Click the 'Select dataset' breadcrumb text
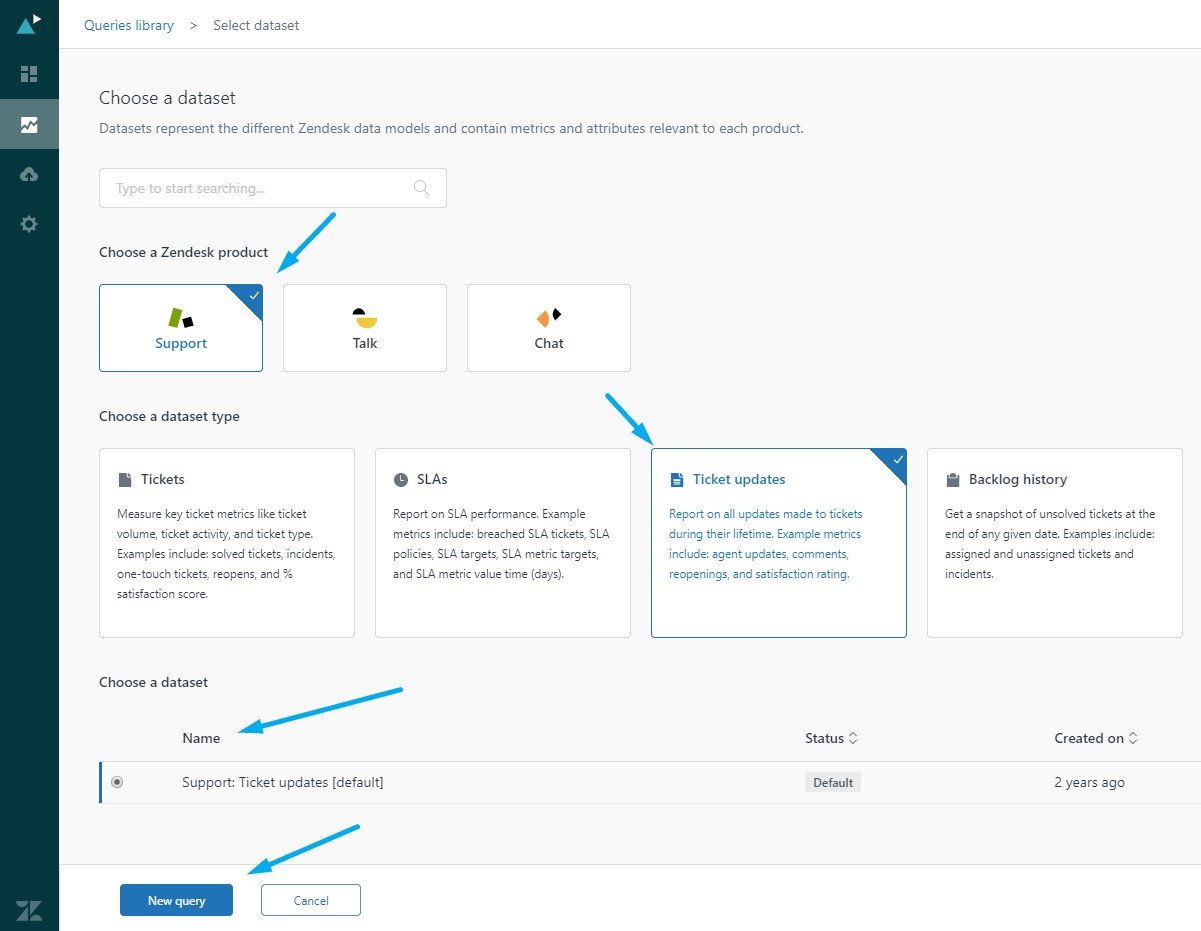Image resolution: width=1201 pixels, height=931 pixels. (x=256, y=25)
